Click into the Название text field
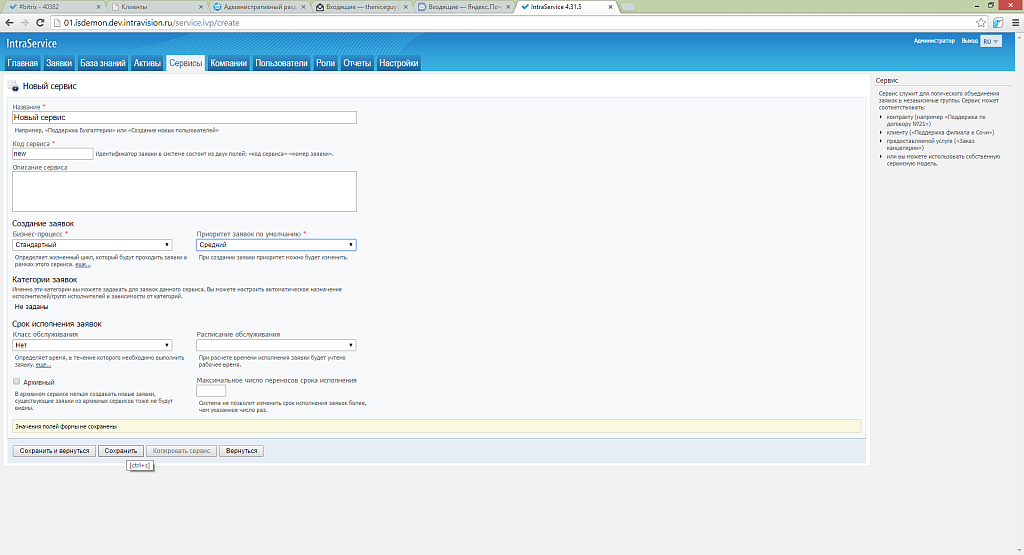1024x555 pixels. [x=184, y=117]
